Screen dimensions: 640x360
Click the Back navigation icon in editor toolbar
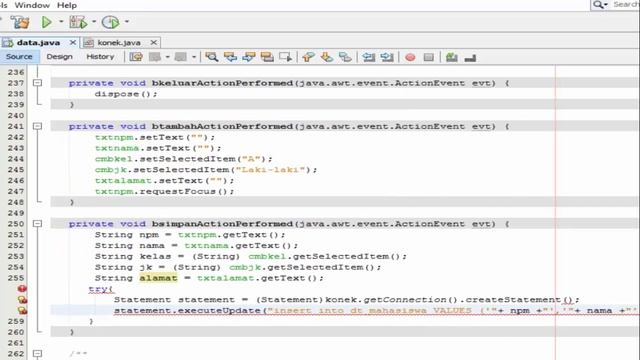point(155,57)
